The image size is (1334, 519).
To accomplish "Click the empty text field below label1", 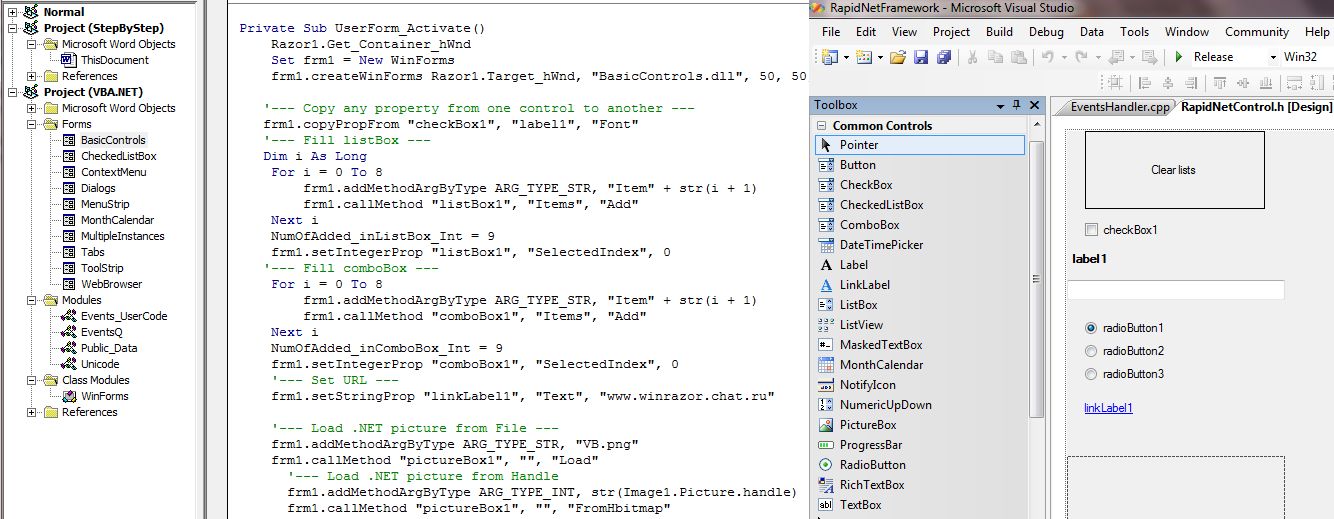I will (1175, 290).
